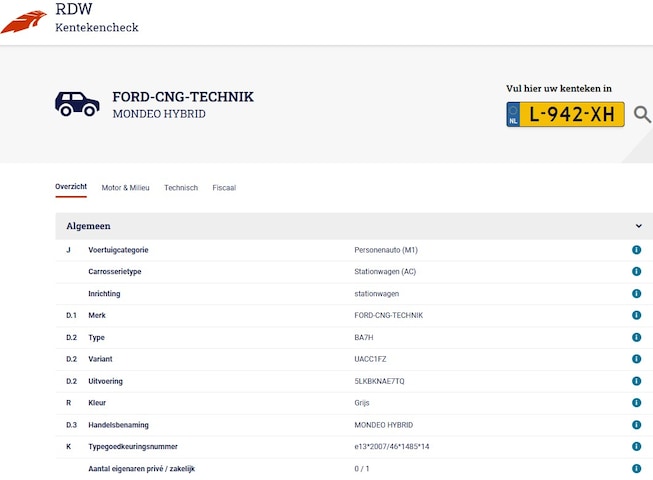Click 'Aantal eigenaren privé / zakelijk' label
The width and height of the screenshot is (653, 480).
click(x=142, y=468)
